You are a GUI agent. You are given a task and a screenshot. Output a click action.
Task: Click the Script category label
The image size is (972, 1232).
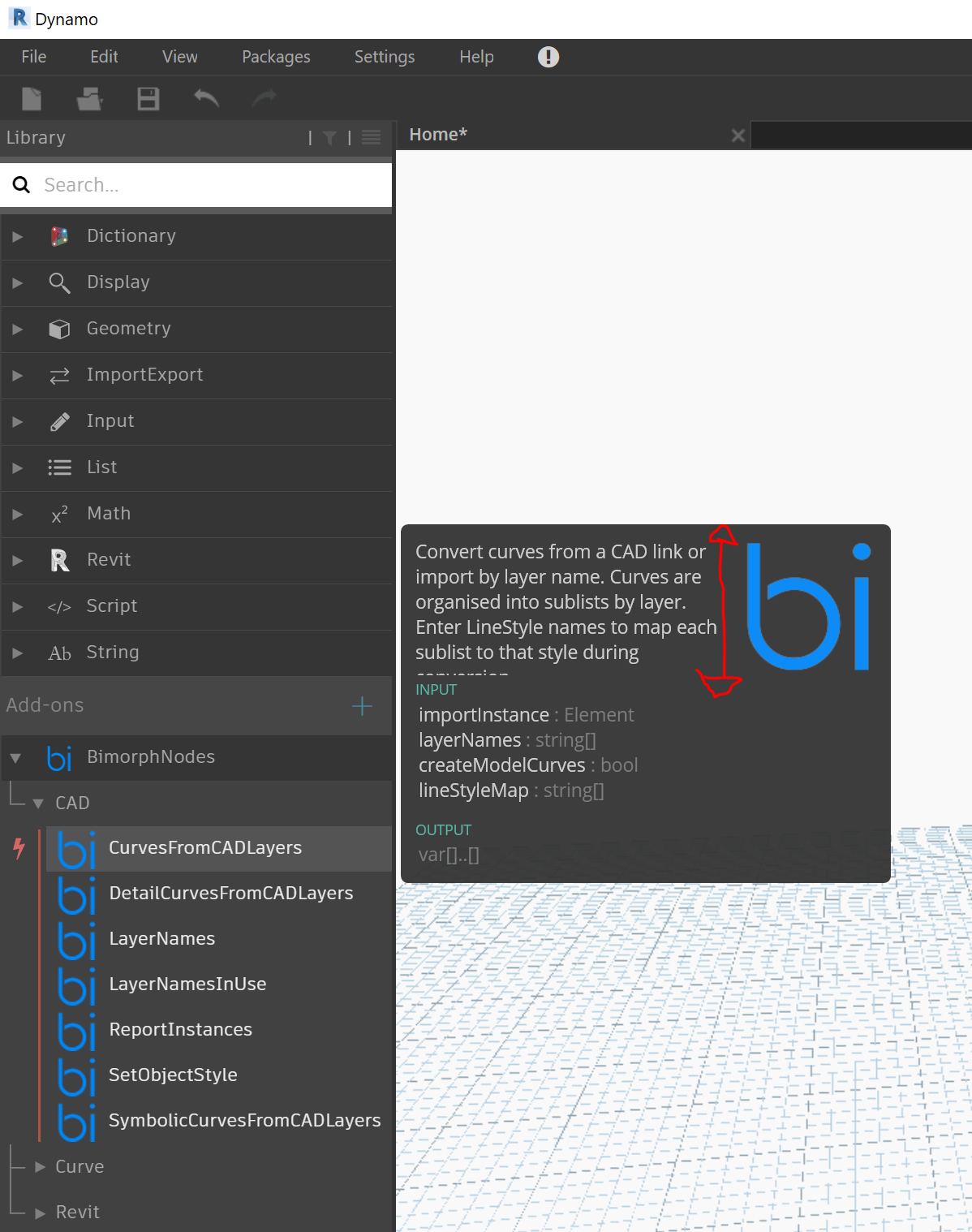click(x=112, y=605)
